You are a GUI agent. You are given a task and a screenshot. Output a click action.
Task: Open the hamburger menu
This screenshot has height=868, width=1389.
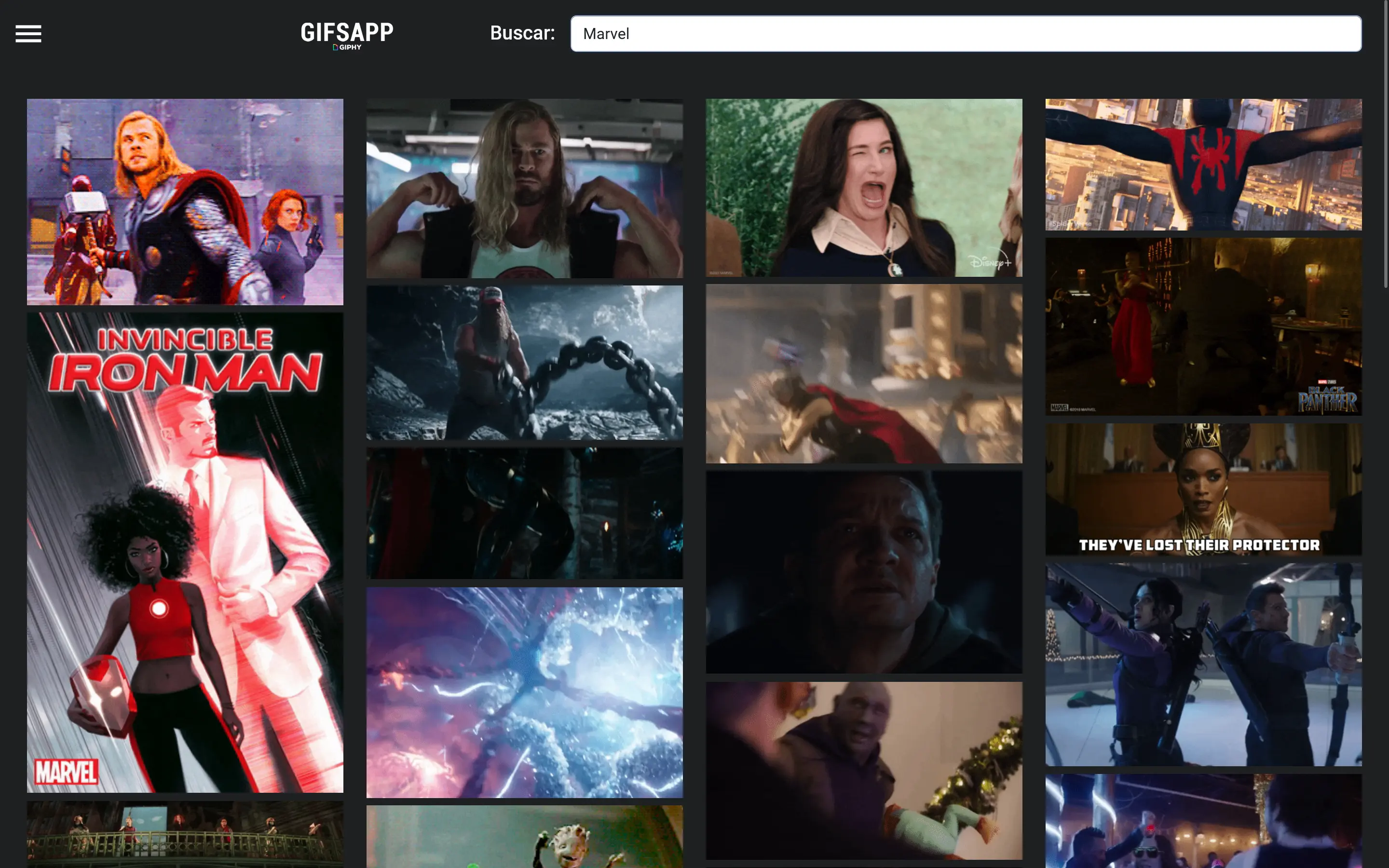click(x=28, y=34)
